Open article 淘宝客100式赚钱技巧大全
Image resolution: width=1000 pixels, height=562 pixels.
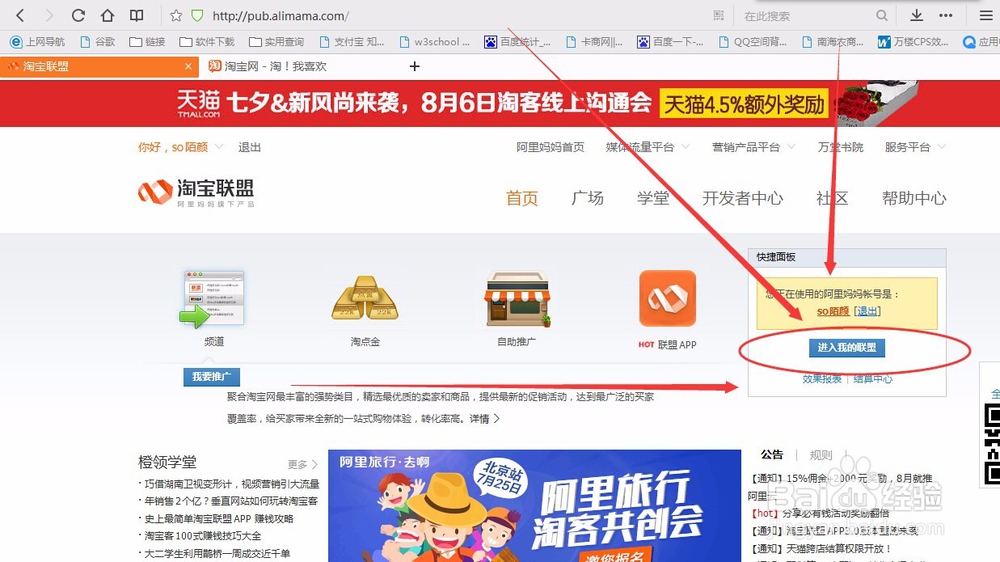[x=202, y=536]
